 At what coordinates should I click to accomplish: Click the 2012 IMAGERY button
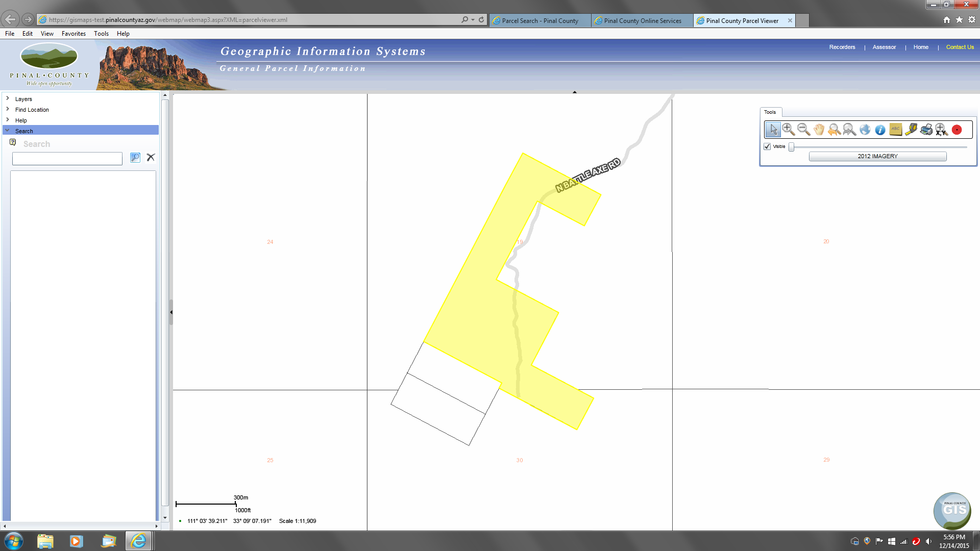click(877, 157)
